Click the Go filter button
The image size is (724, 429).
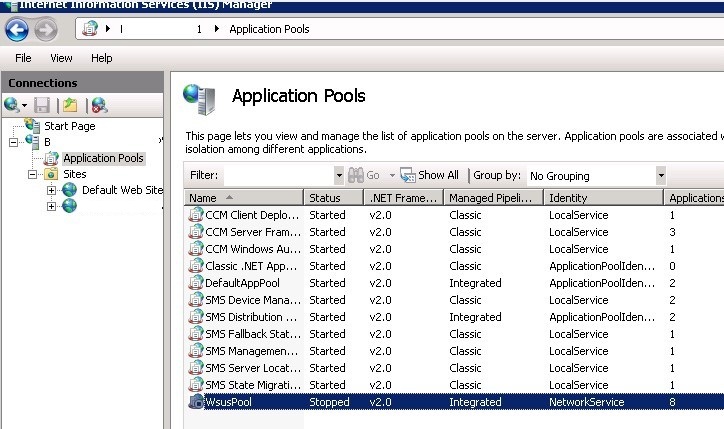click(x=364, y=175)
